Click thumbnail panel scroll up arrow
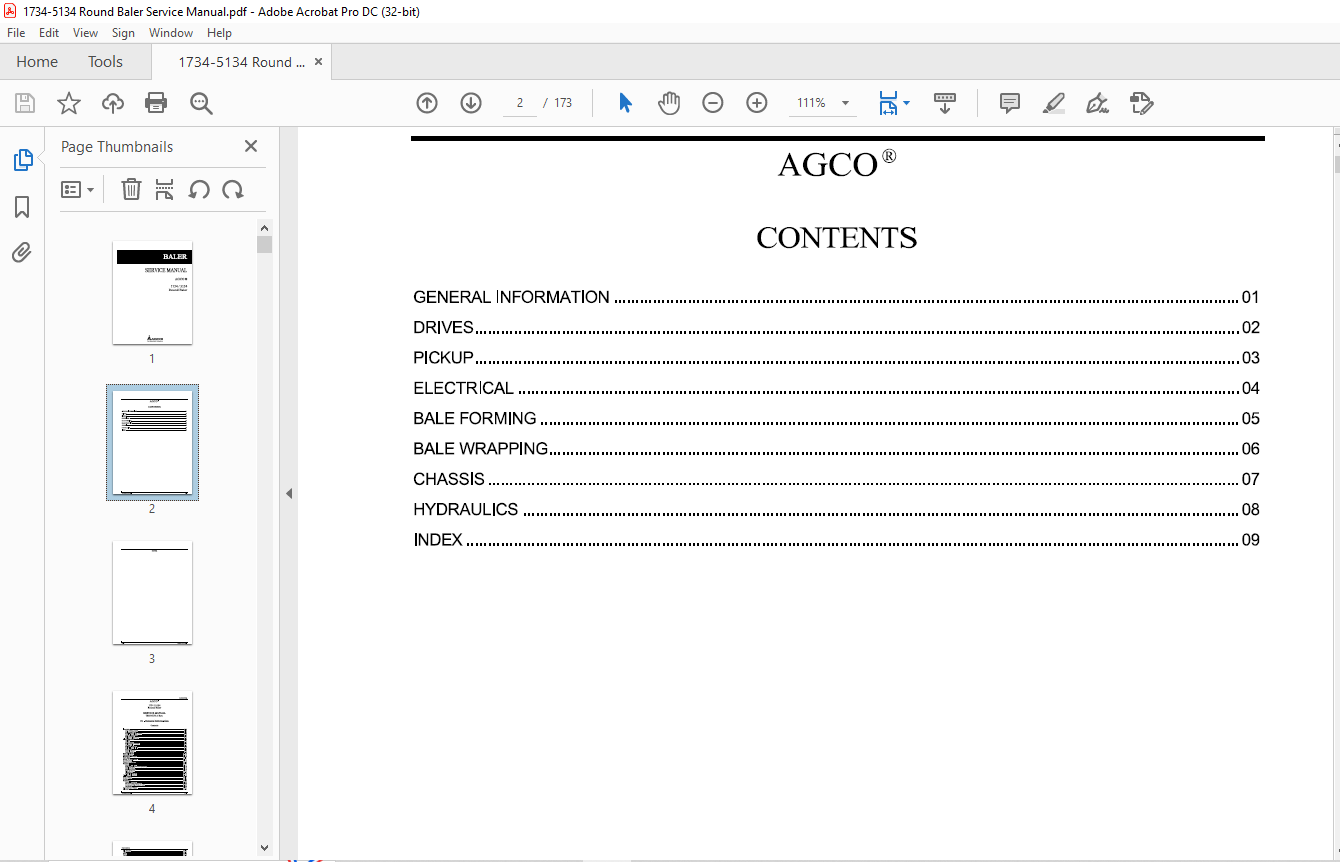Viewport: 1340px width, 862px height. coord(264,227)
